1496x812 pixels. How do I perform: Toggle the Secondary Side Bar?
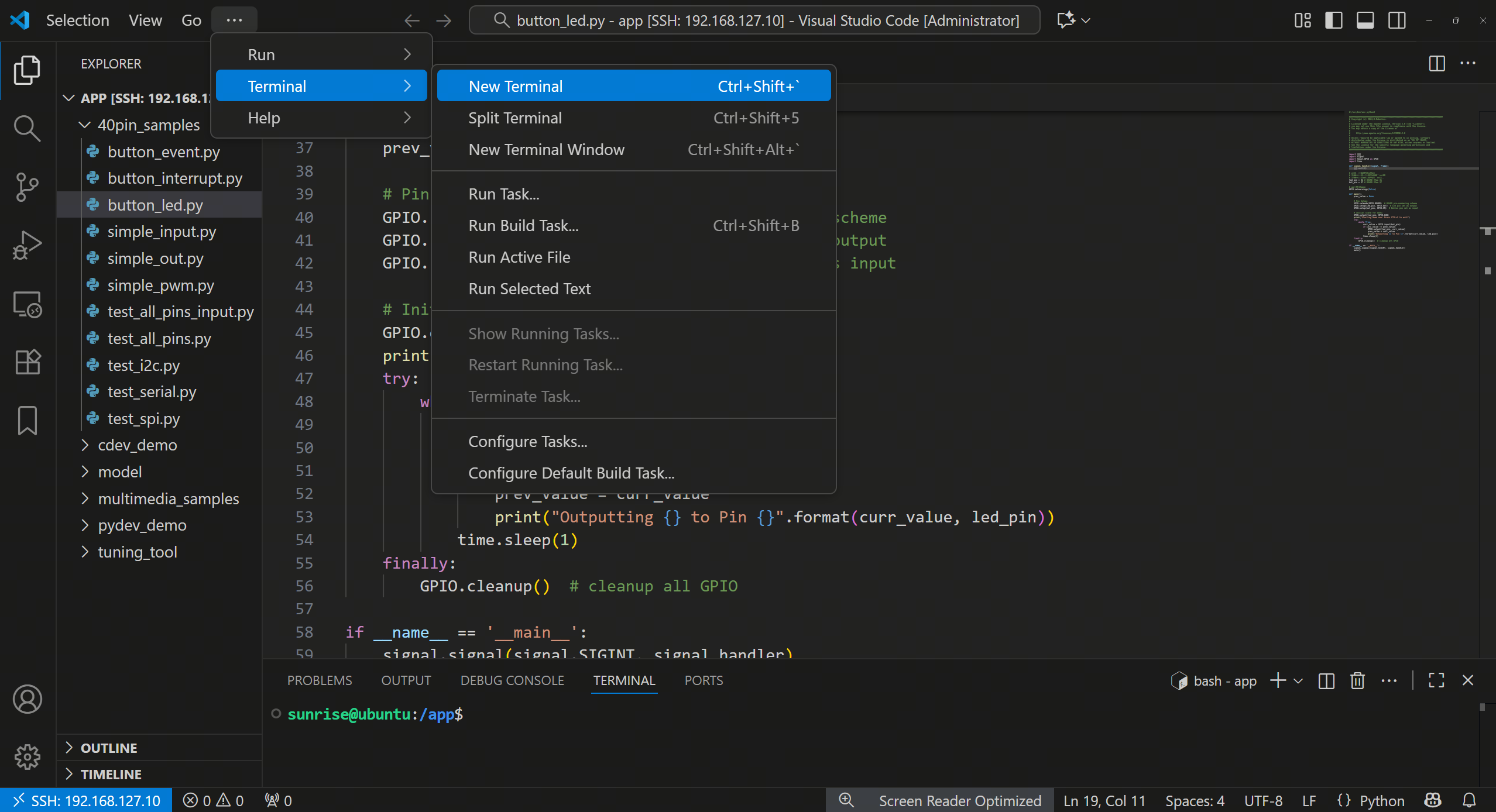tap(1397, 20)
